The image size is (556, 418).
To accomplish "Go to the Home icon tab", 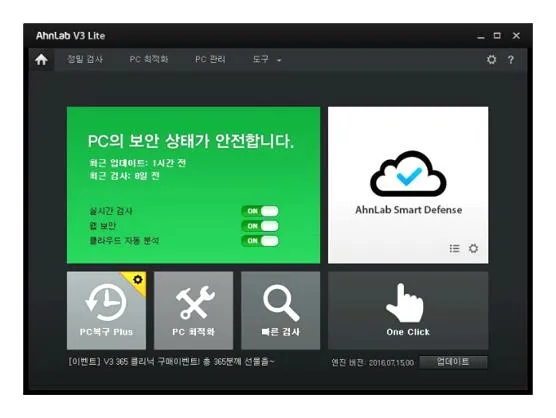I will point(41,60).
